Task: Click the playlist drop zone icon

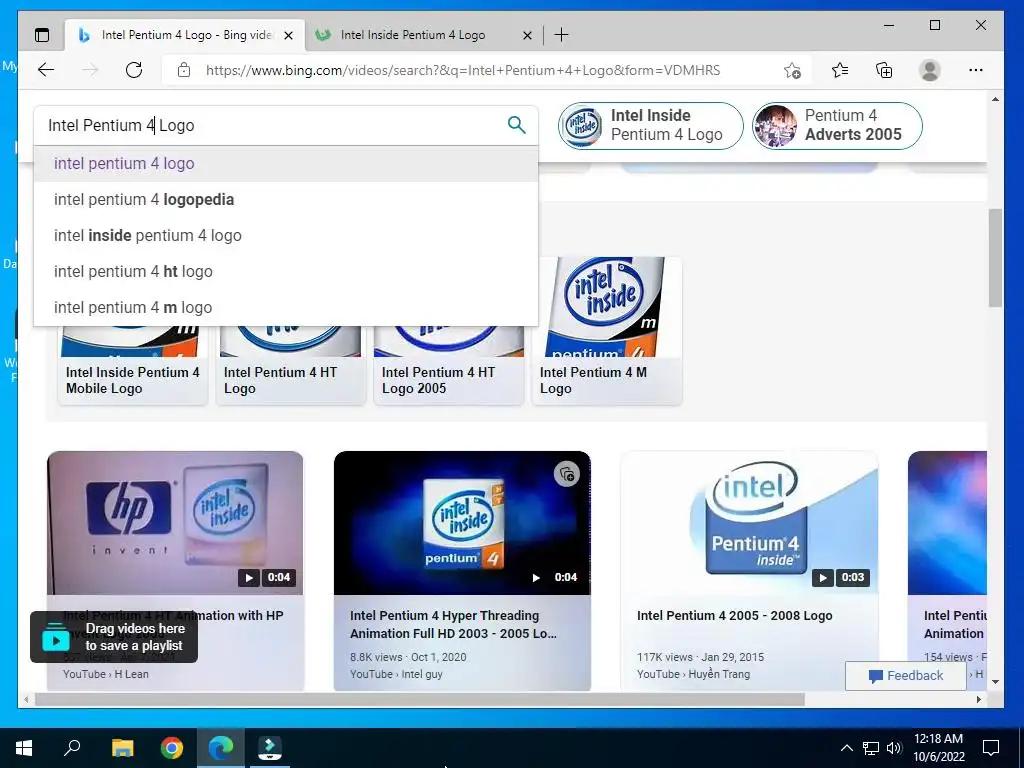Action: 56,637
